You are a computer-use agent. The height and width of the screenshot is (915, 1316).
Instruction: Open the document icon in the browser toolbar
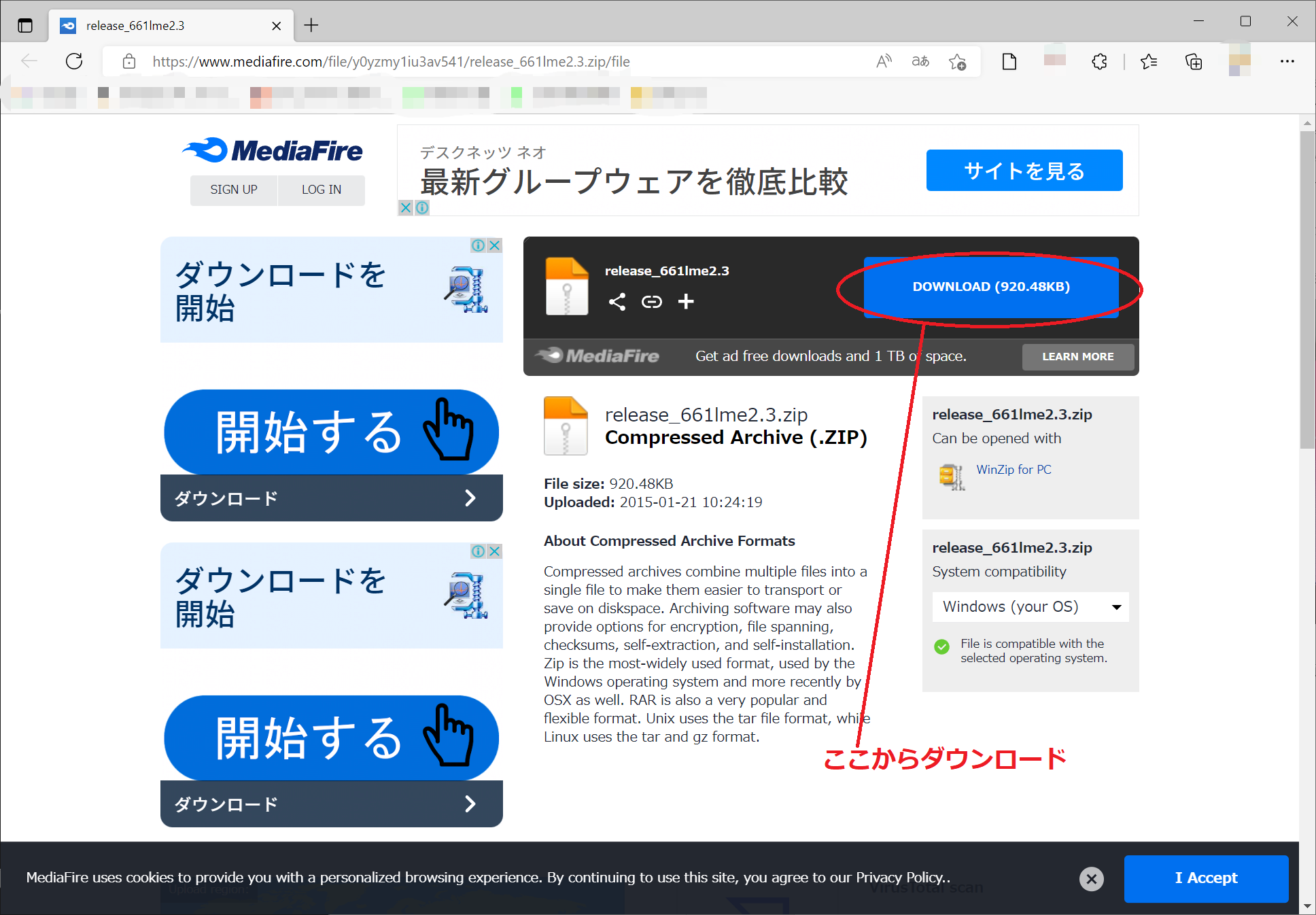(x=1009, y=62)
